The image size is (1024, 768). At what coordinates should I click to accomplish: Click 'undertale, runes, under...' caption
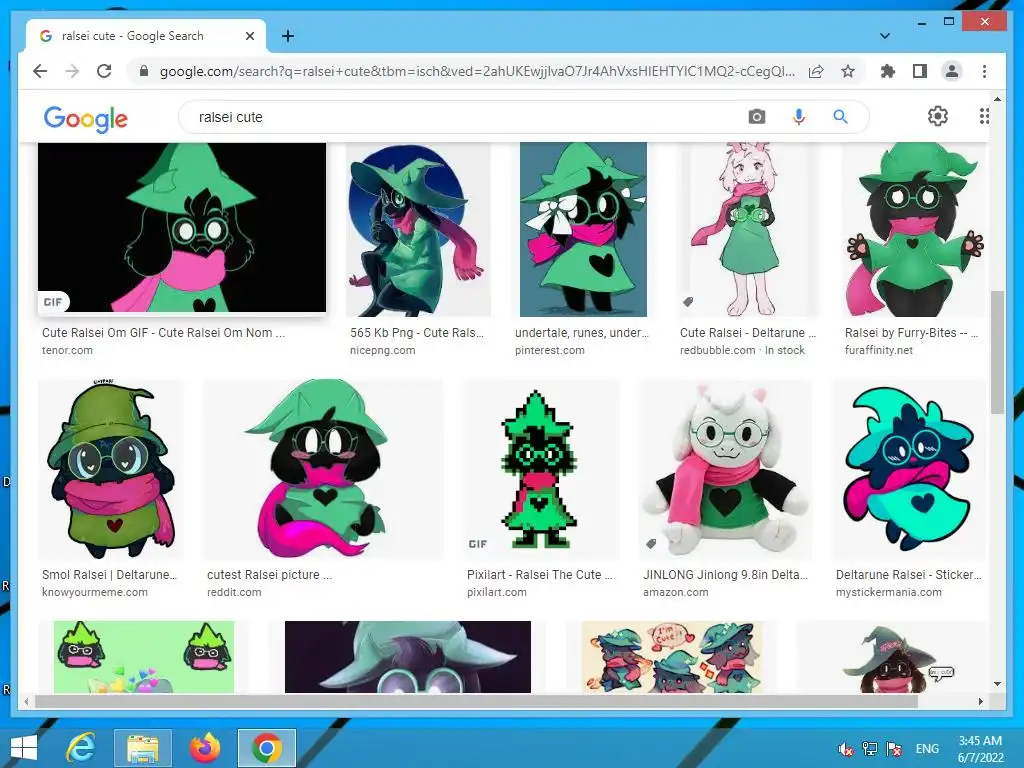(582, 332)
